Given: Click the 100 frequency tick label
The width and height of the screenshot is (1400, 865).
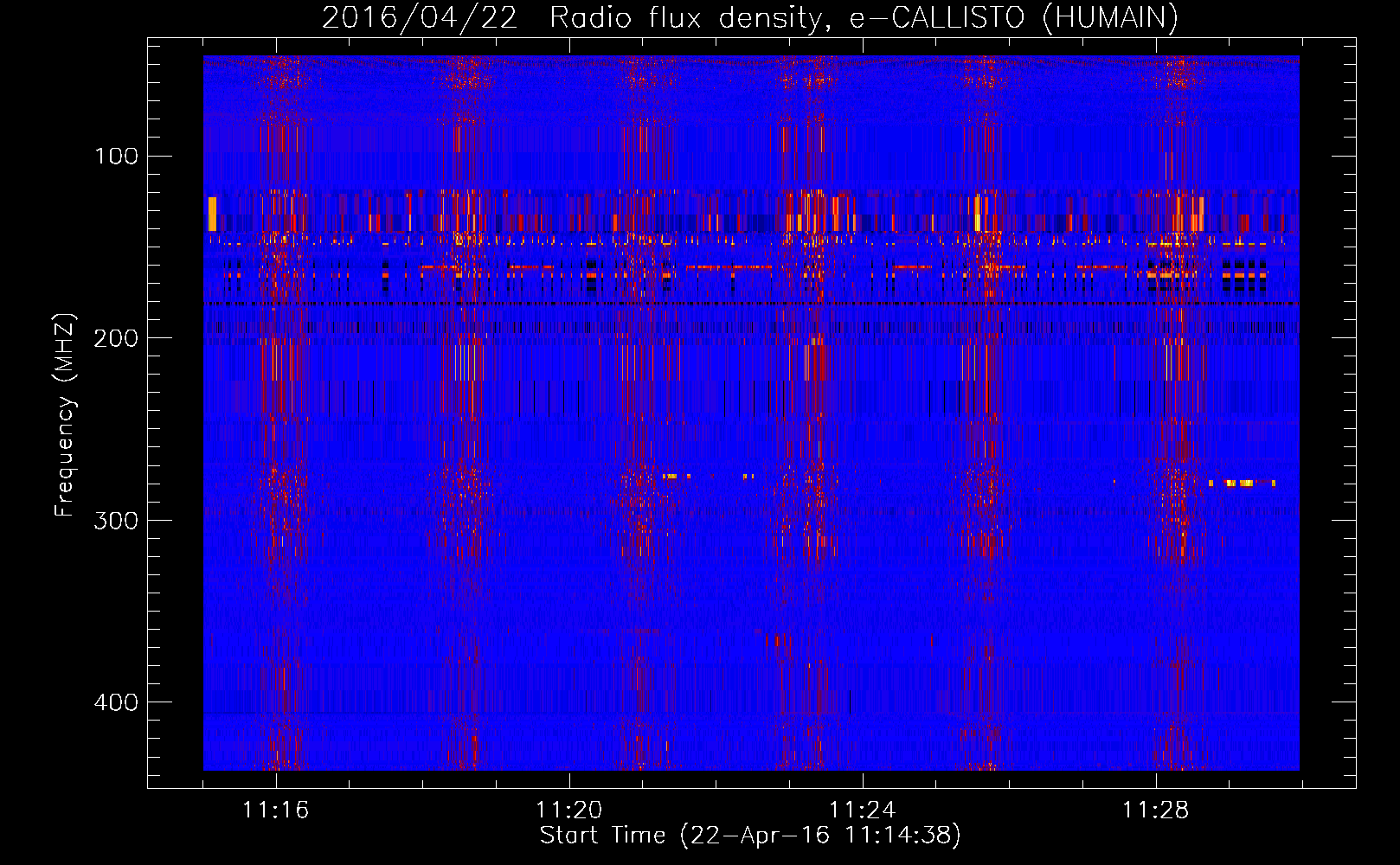Looking at the screenshot, I should 117,157.
